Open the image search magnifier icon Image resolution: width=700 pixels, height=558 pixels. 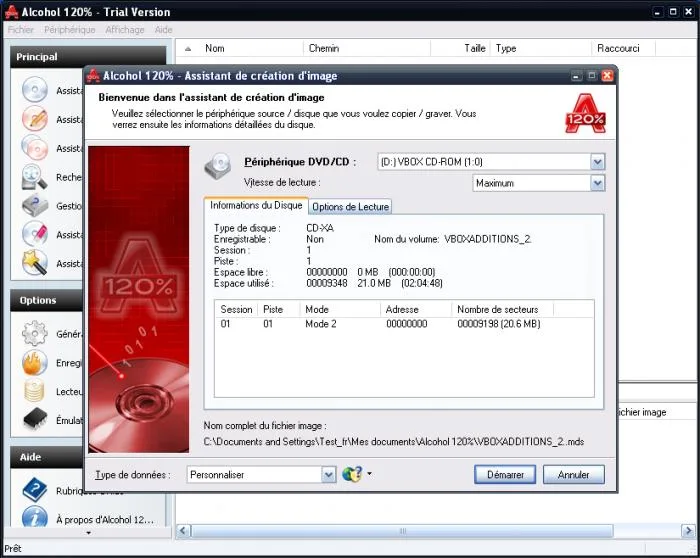pyautogui.click(x=35, y=177)
